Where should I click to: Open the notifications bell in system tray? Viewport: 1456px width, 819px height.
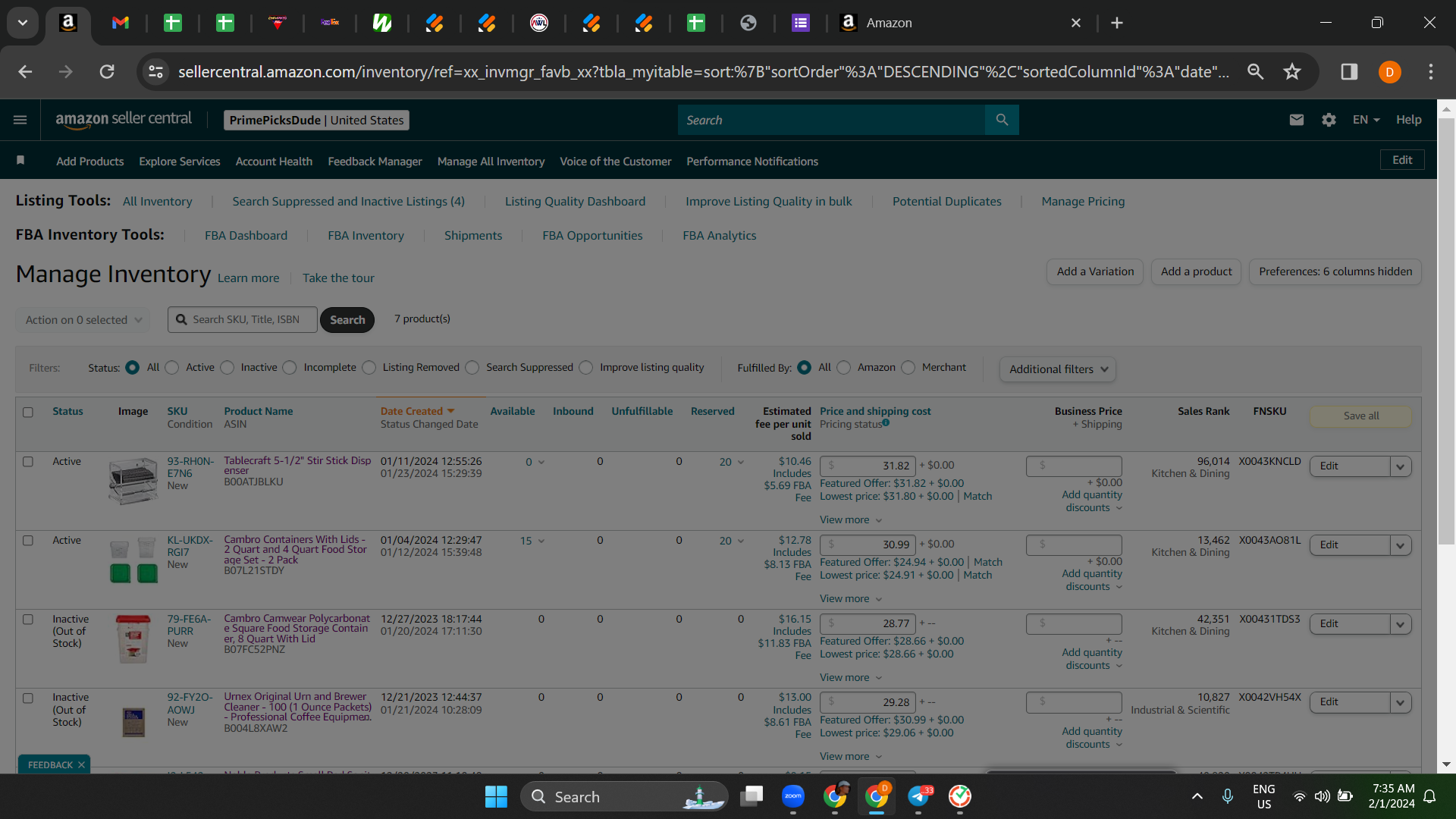click(x=1429, y=796)
